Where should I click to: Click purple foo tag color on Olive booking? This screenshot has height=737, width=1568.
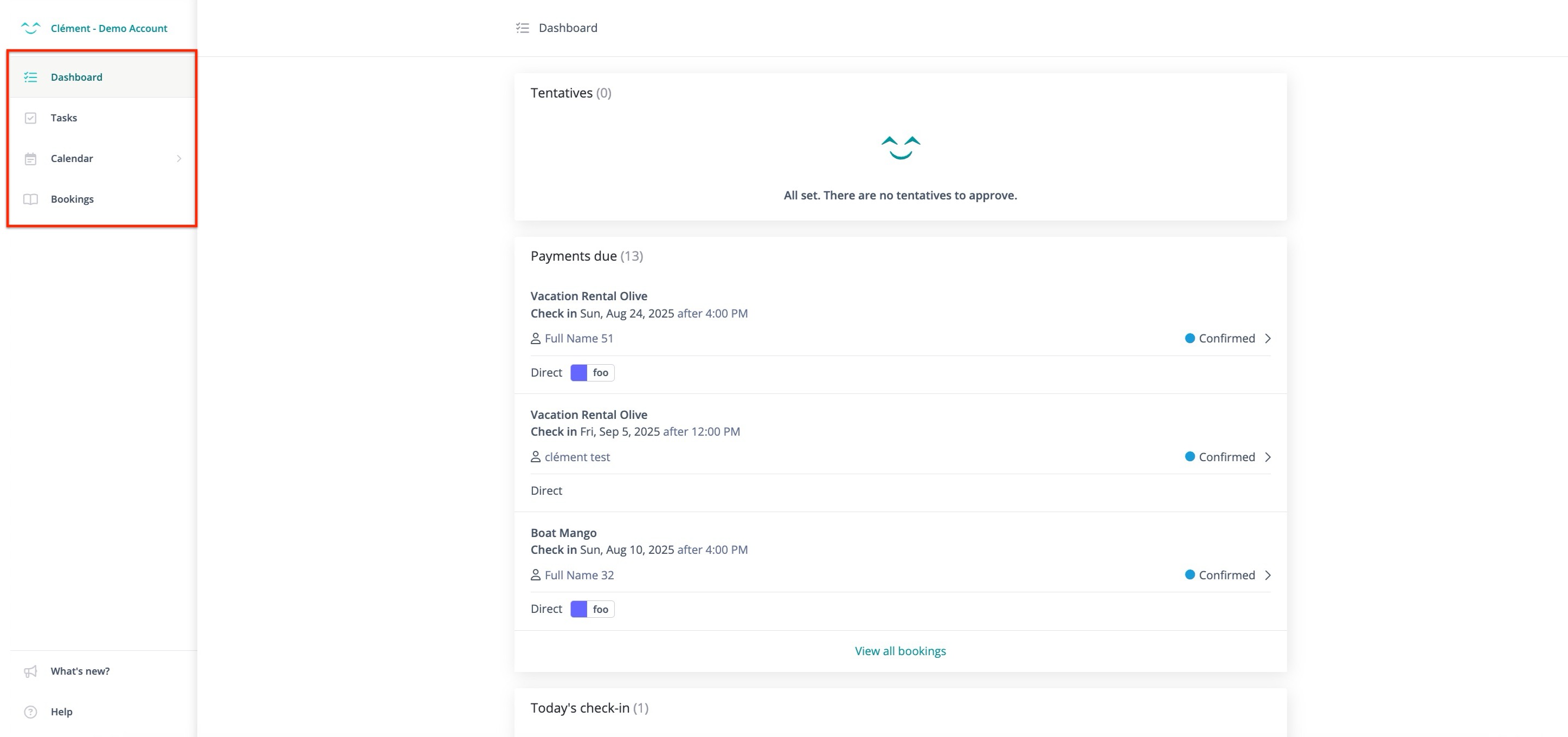point(579,372)
